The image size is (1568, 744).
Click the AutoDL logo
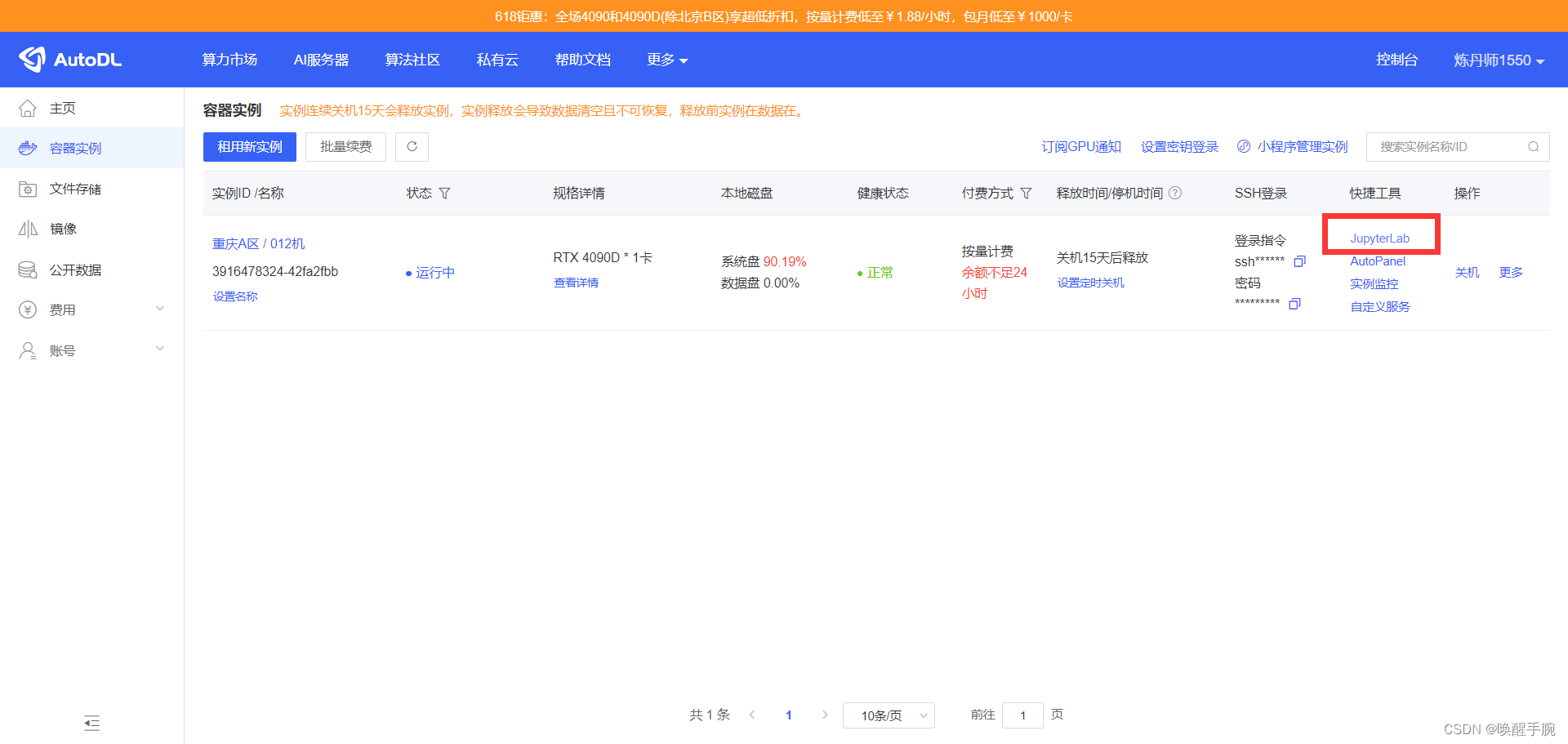pyautogui.click(x=70, y=60)
